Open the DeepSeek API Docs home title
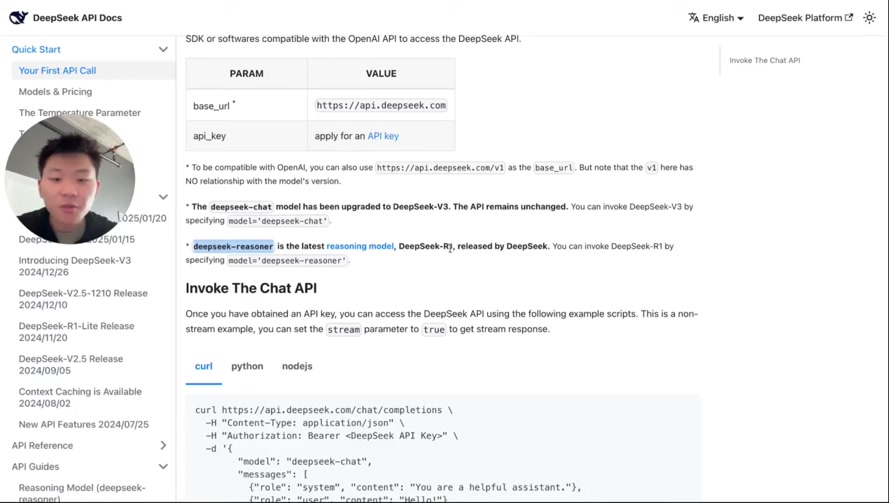Screen dimensions: 889x503 point(77,18)
